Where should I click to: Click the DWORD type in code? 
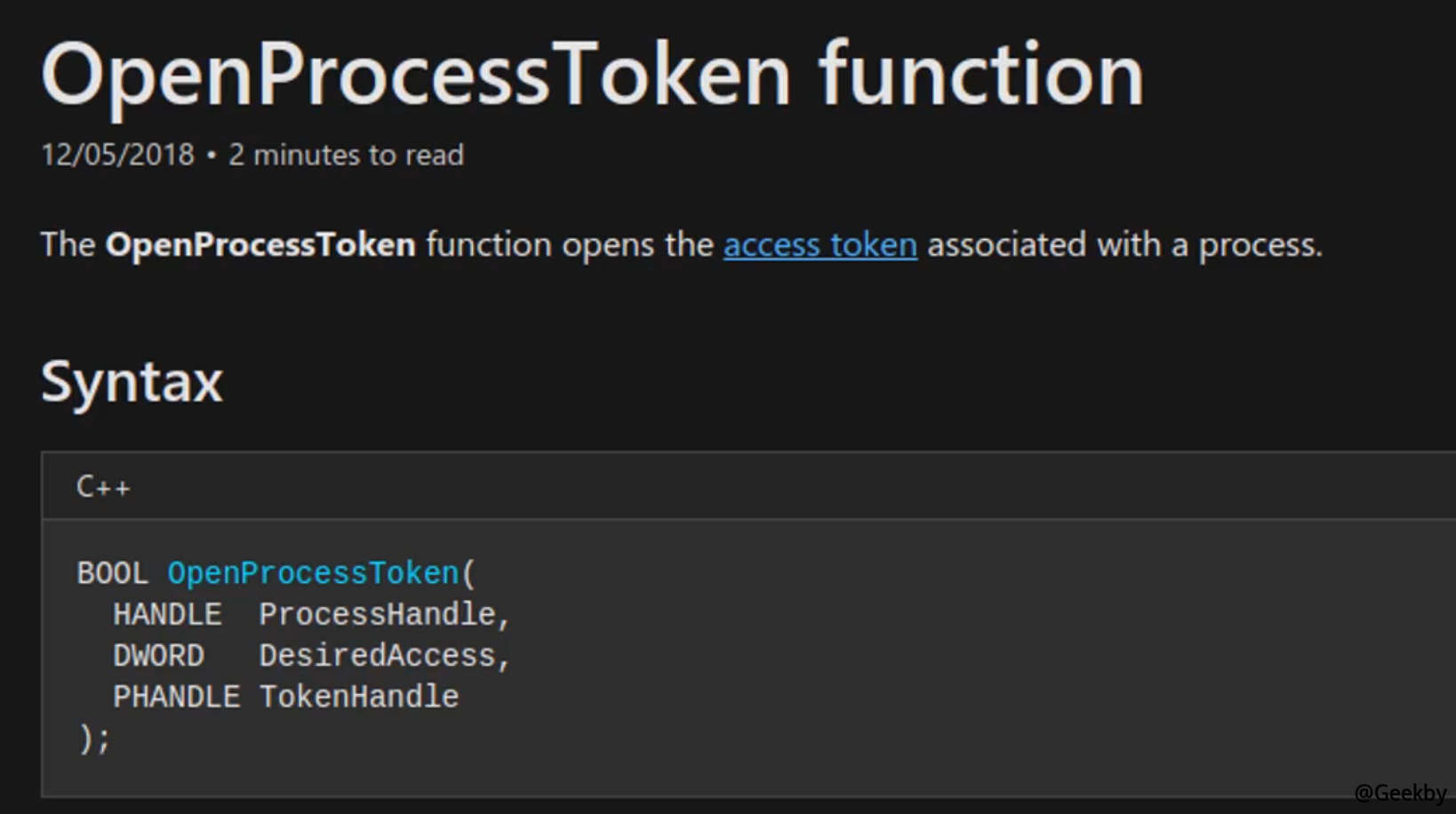[158, 655]
